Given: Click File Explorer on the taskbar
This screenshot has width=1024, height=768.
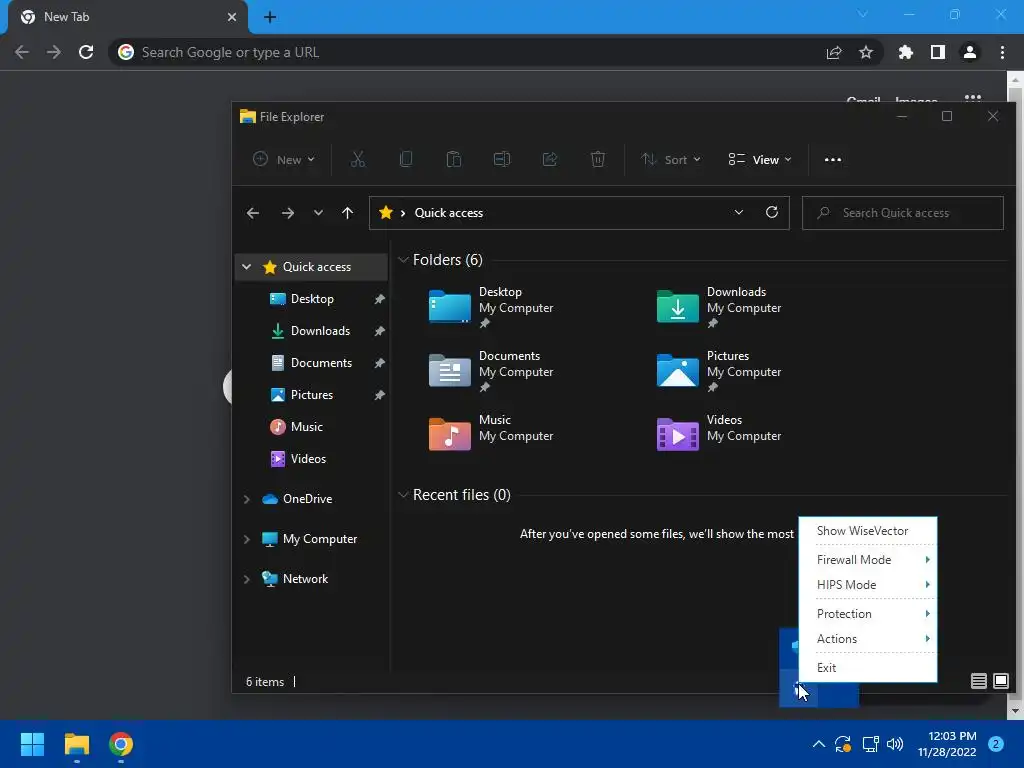Looking at the screenshot, I should (76, 744).
